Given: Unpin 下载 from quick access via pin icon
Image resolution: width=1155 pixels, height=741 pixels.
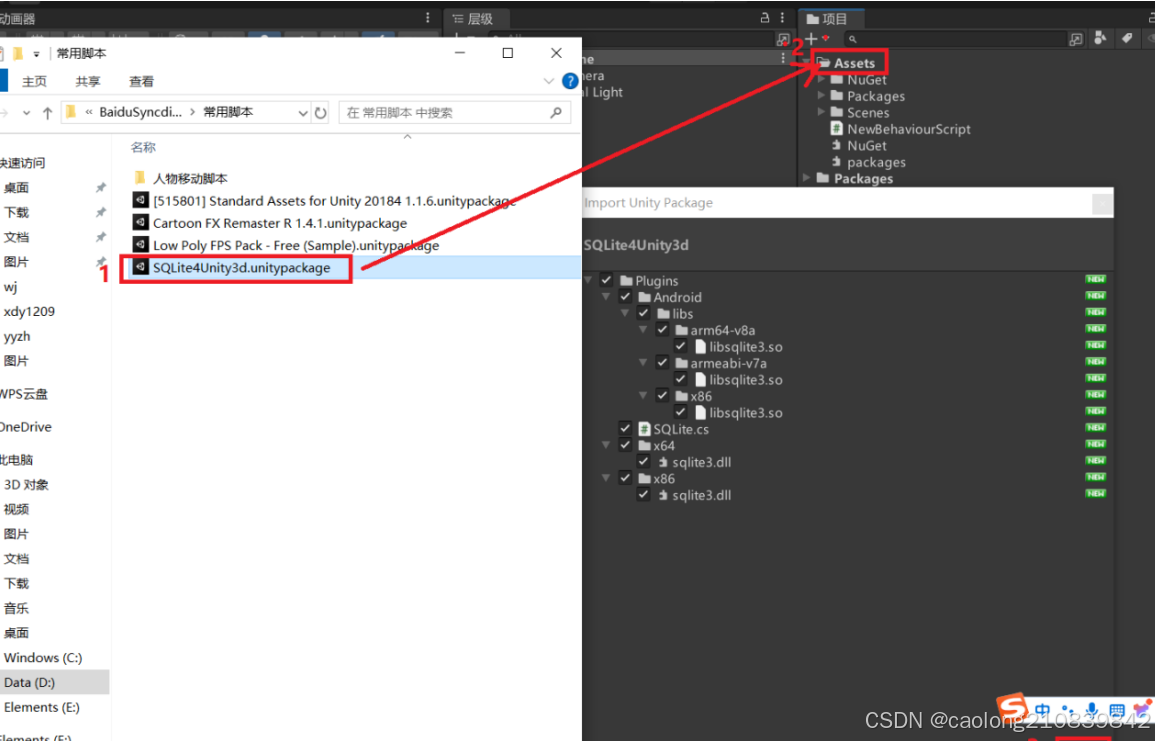Looking at the screenshot, I should [101, 212].
